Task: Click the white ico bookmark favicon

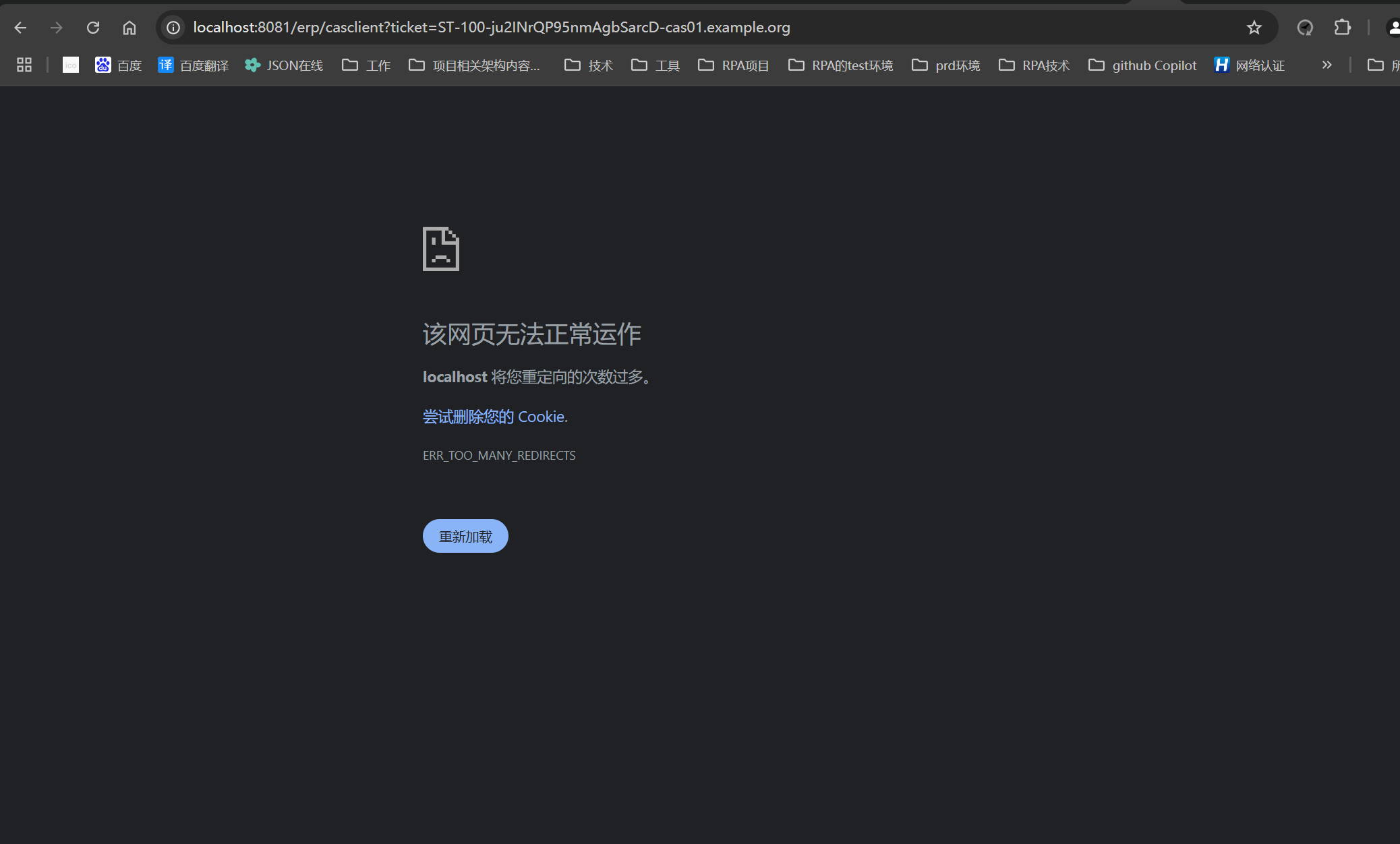Action: pyautogui.click(x=71, y=65)
